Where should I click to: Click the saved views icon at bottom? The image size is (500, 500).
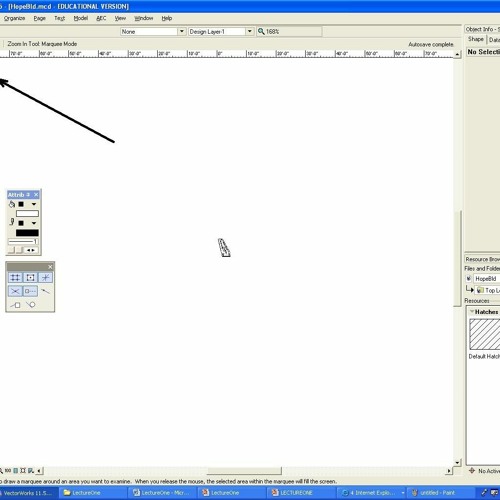pyautogui.click(x=31, y=471)
